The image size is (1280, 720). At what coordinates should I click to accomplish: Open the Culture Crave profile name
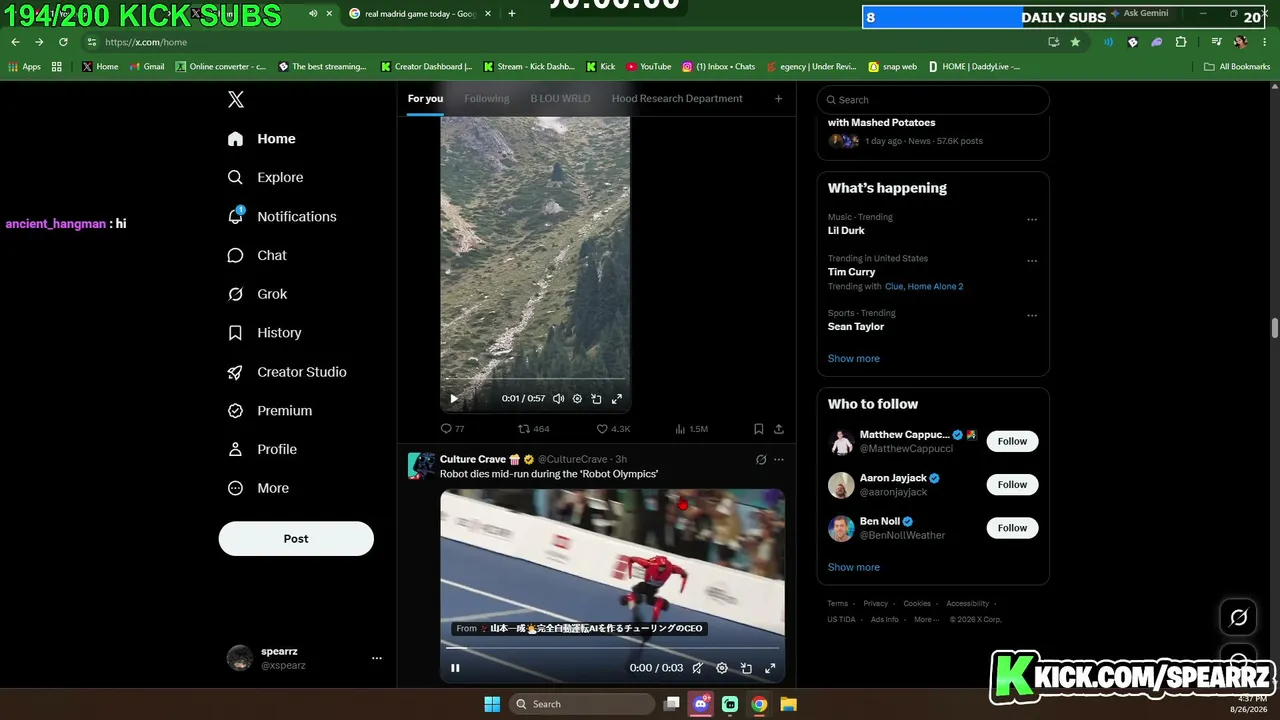pos(473,460)
